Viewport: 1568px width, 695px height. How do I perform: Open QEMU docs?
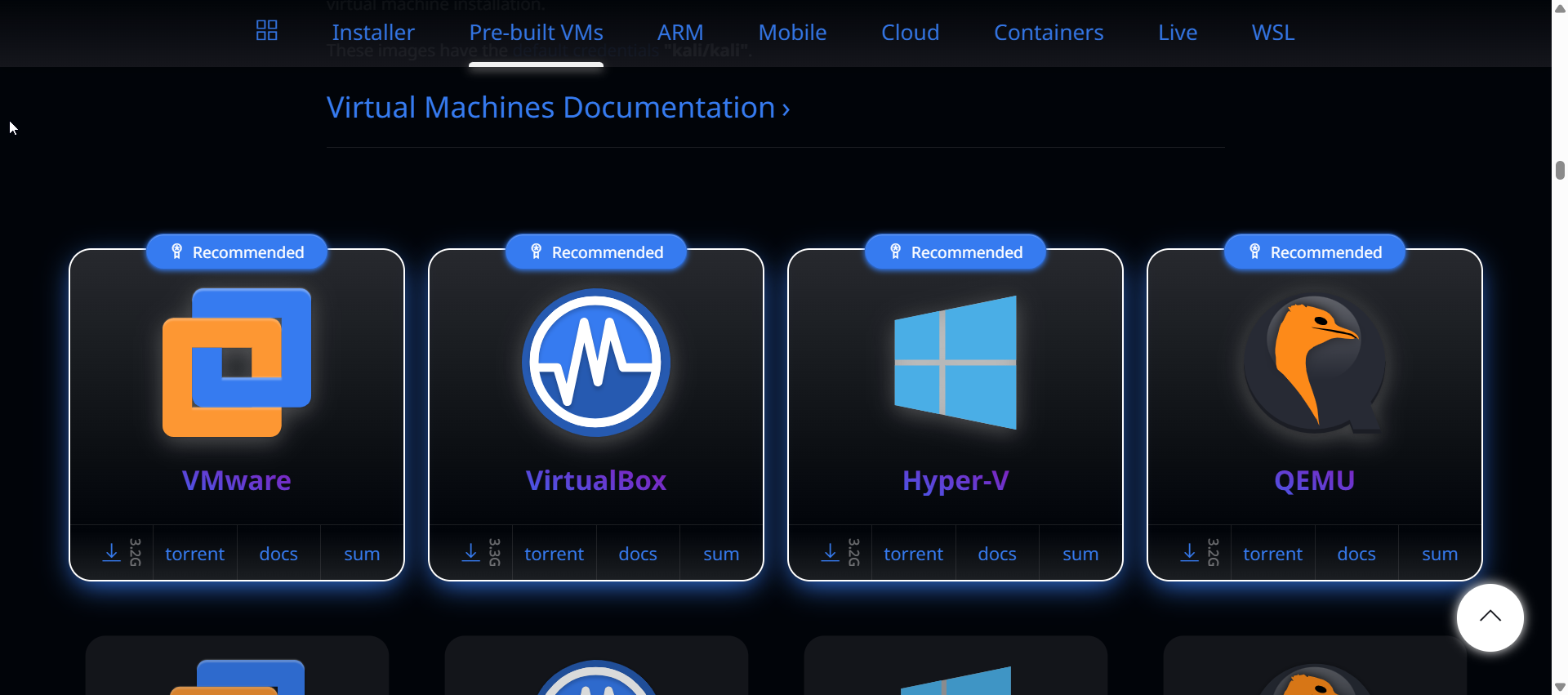1356,554
